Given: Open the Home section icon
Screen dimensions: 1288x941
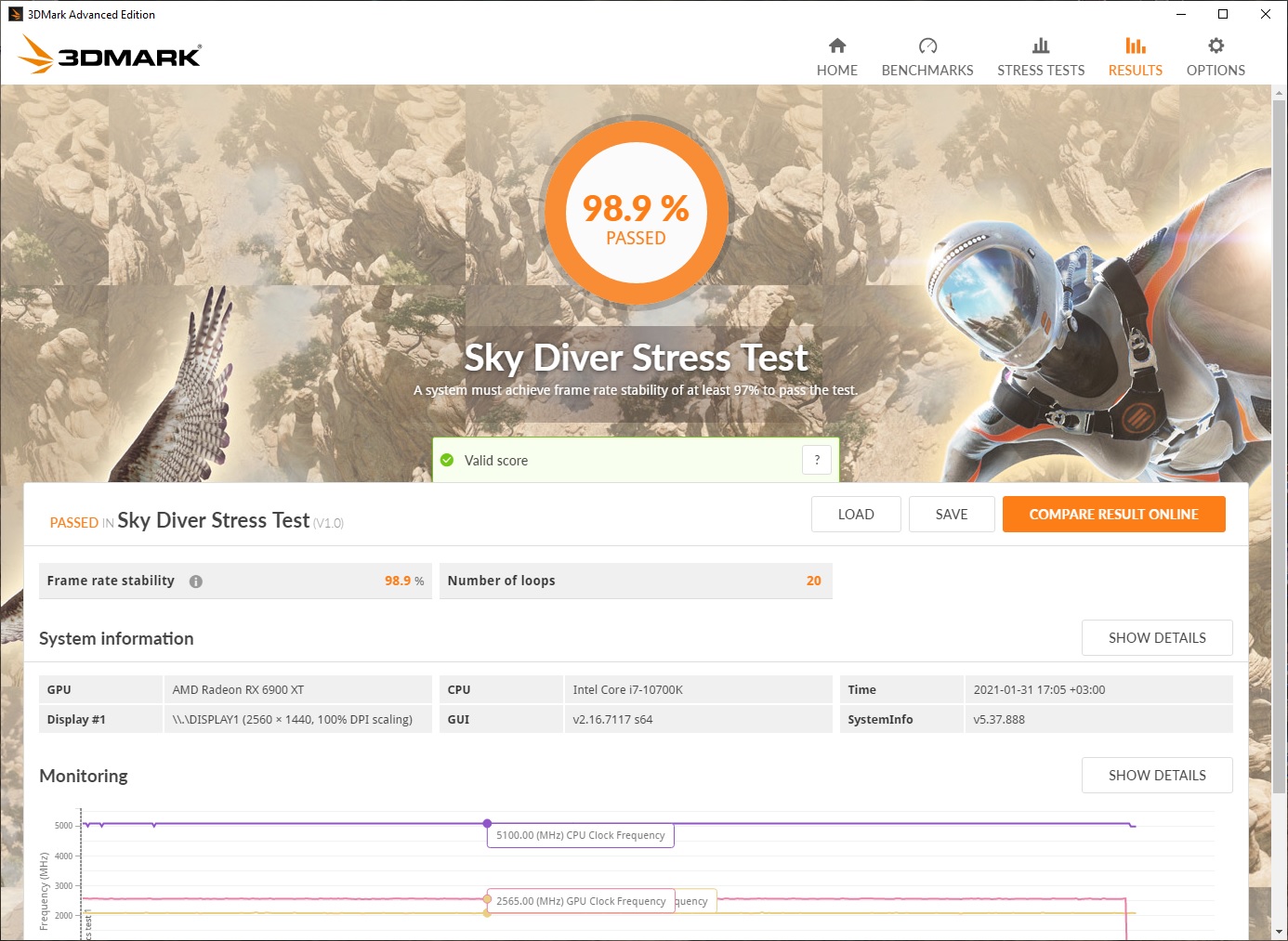Looking at the screenshot, I should [x=837, y=46].
